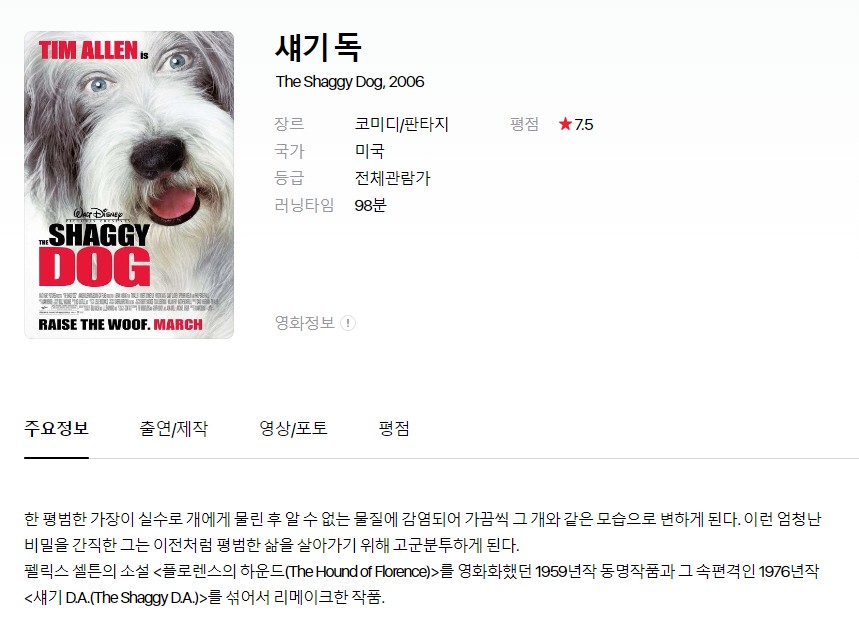Click the 7.5 score number
859x626 pixels.
click(584, 124)
